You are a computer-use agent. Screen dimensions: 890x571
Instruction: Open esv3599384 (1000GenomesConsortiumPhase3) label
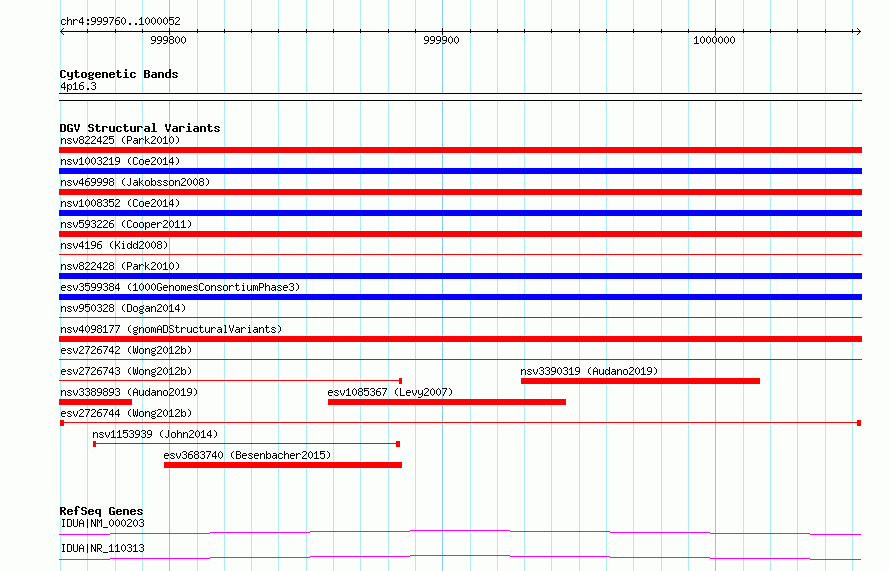[x=180, y=287]
